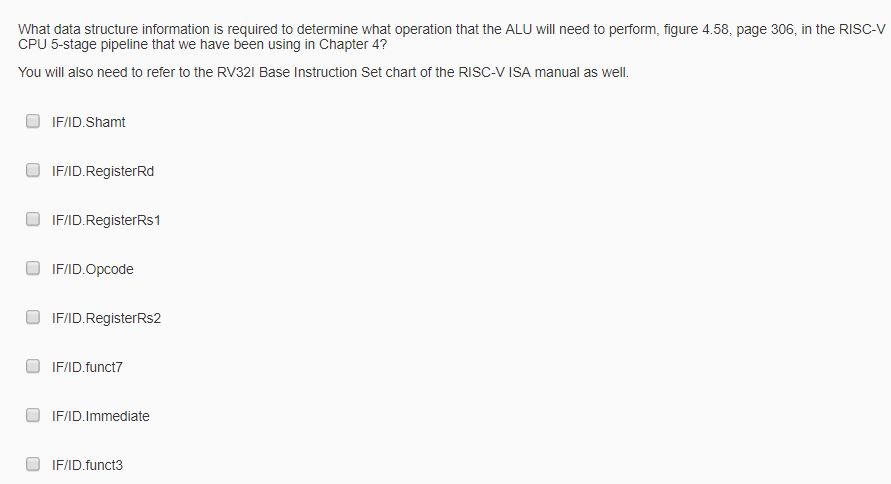Check the IF/ID.Shamt checkbox

tap(32, 122)
